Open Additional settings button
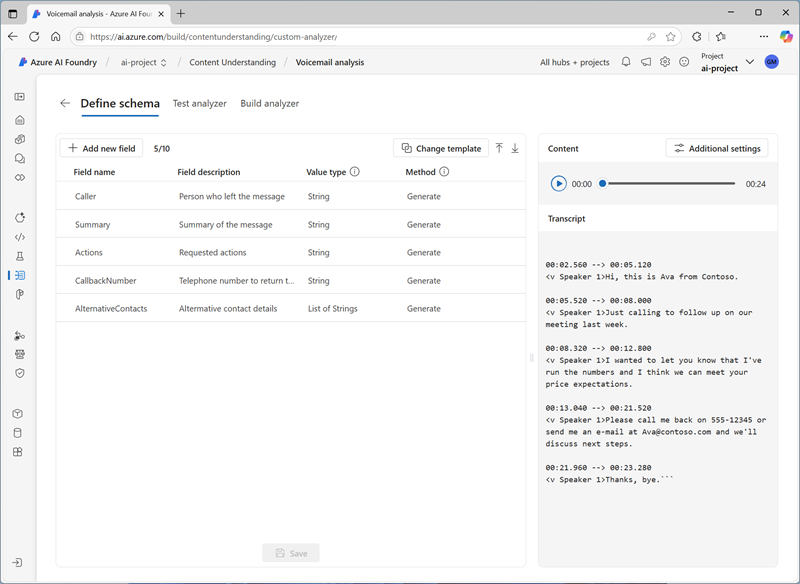 tap(717, 148)
